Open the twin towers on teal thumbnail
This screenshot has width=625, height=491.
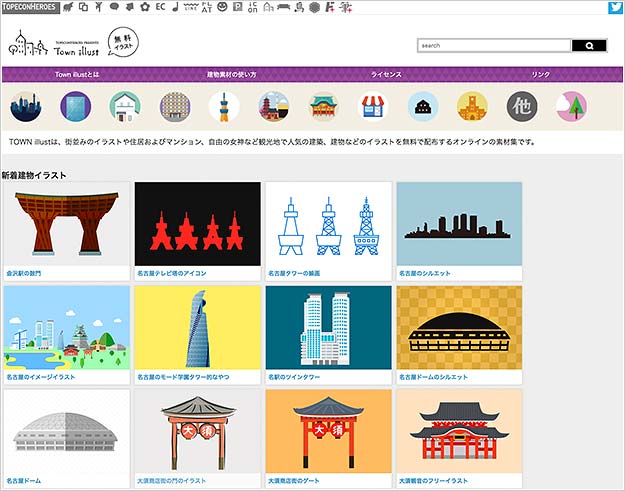click(x=328, y=328)
